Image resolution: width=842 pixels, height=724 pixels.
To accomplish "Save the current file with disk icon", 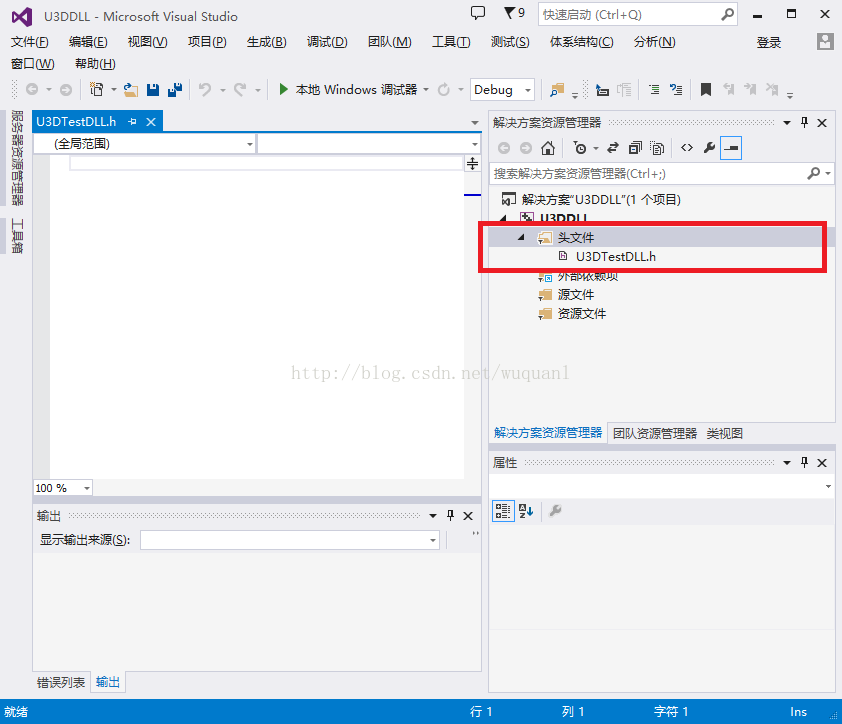I will click(153, 90).
